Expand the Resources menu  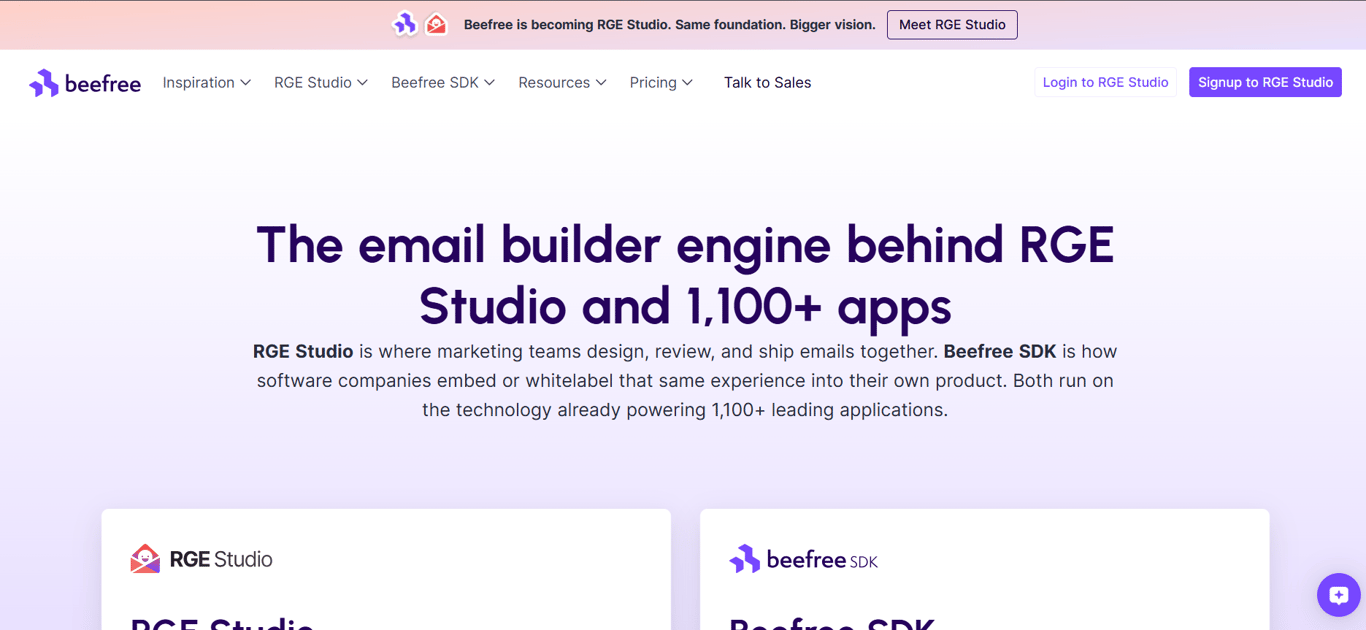pos(562,83)
